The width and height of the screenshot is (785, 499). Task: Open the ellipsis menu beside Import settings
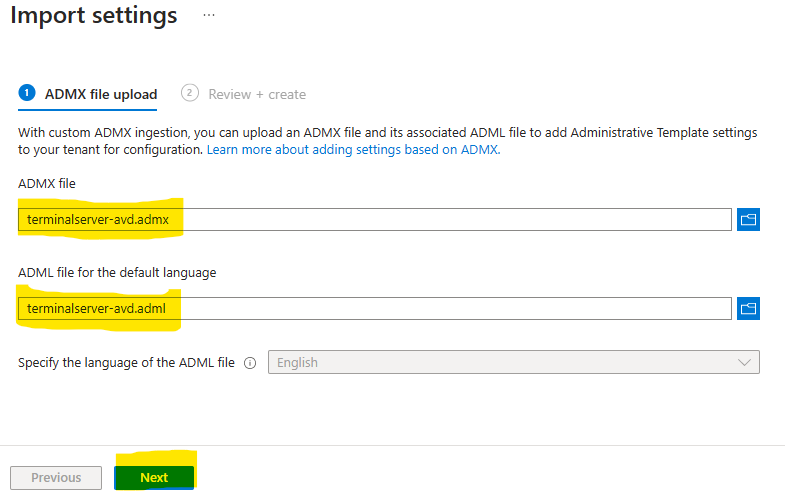pyautogui.click(x=208, y=16)
